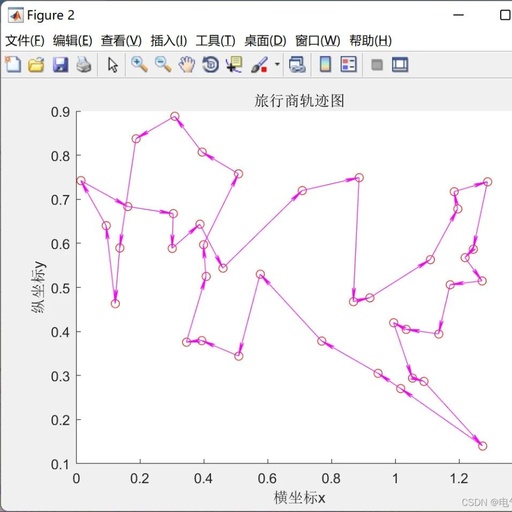Click the y-axis label 纵坐标y
The width and height of the screenshot is (512, 512).
click(x=38, y=287)
